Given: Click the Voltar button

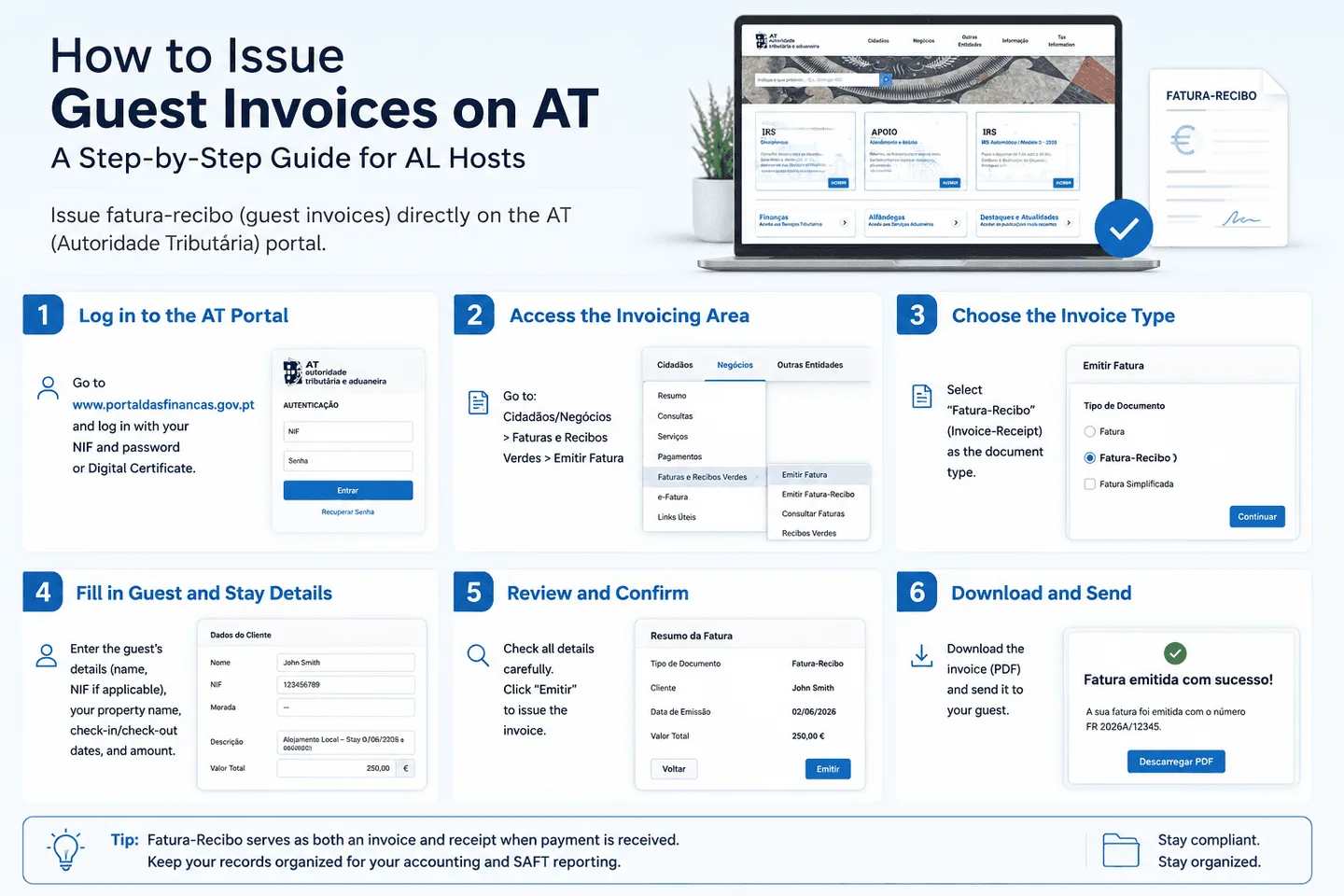Looking at the screenshot, I should coord(674,769).
